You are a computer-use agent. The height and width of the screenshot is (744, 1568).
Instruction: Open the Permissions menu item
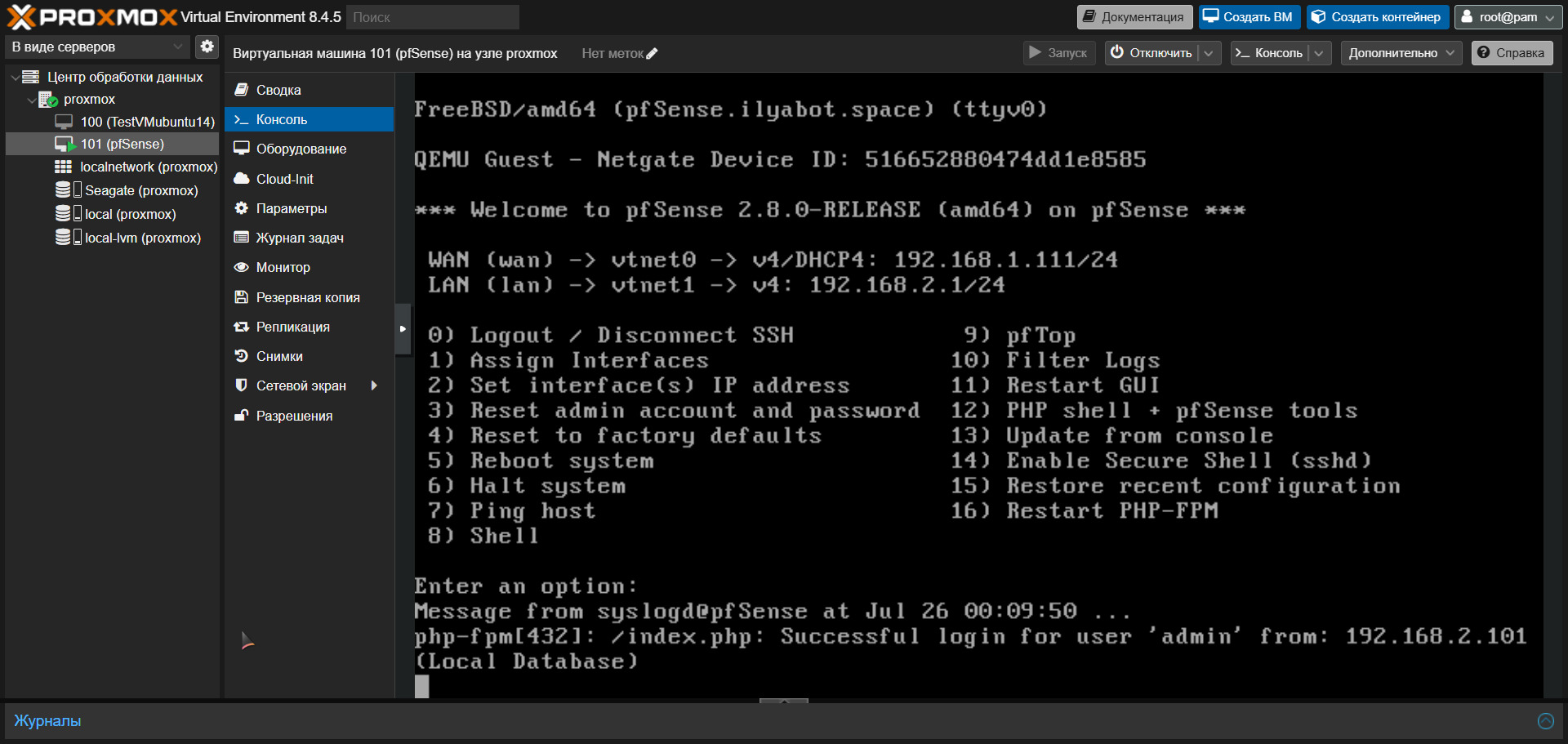(309, 416)
